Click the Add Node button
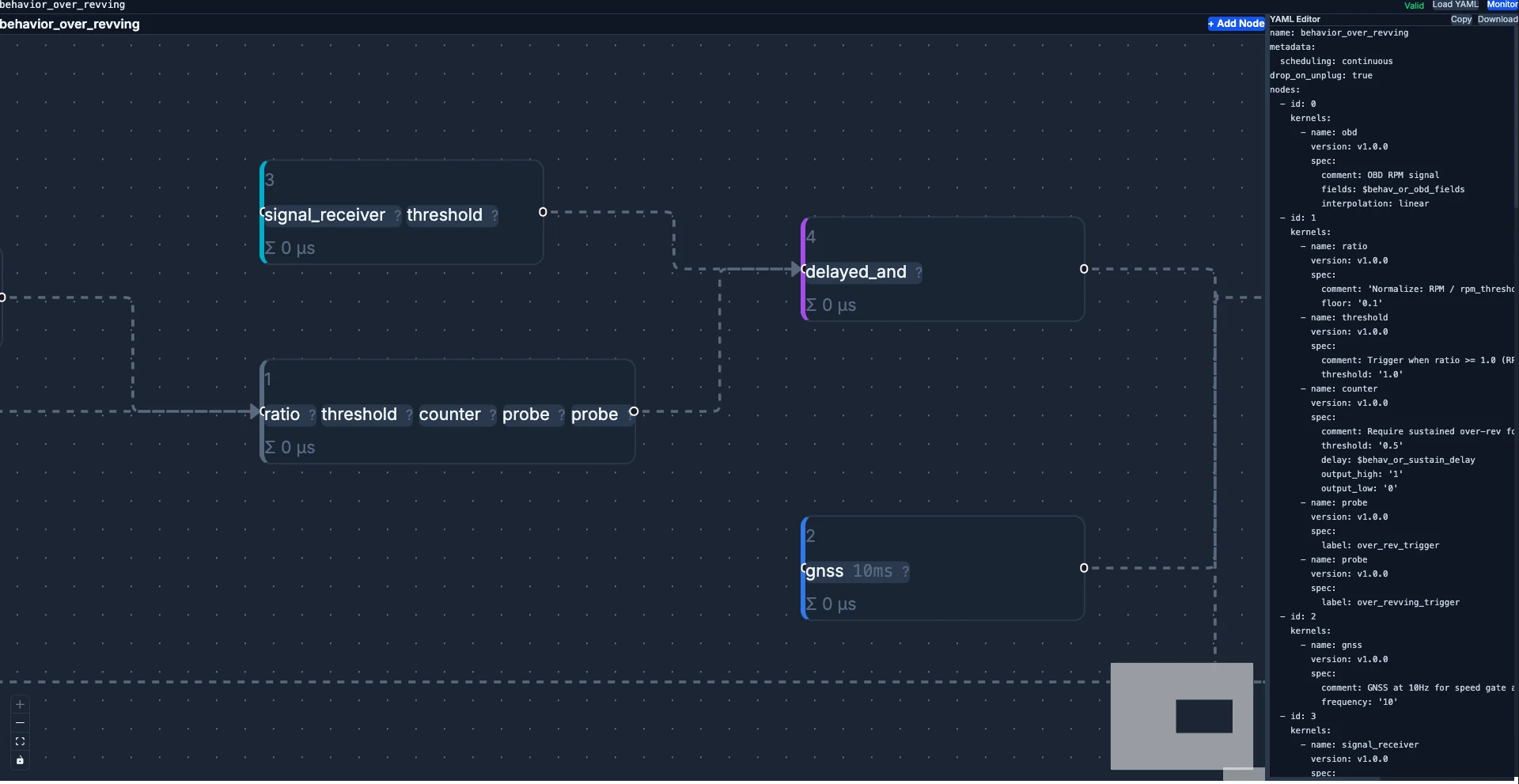This screenshot has height=784, width=1519. (1236, 24)
